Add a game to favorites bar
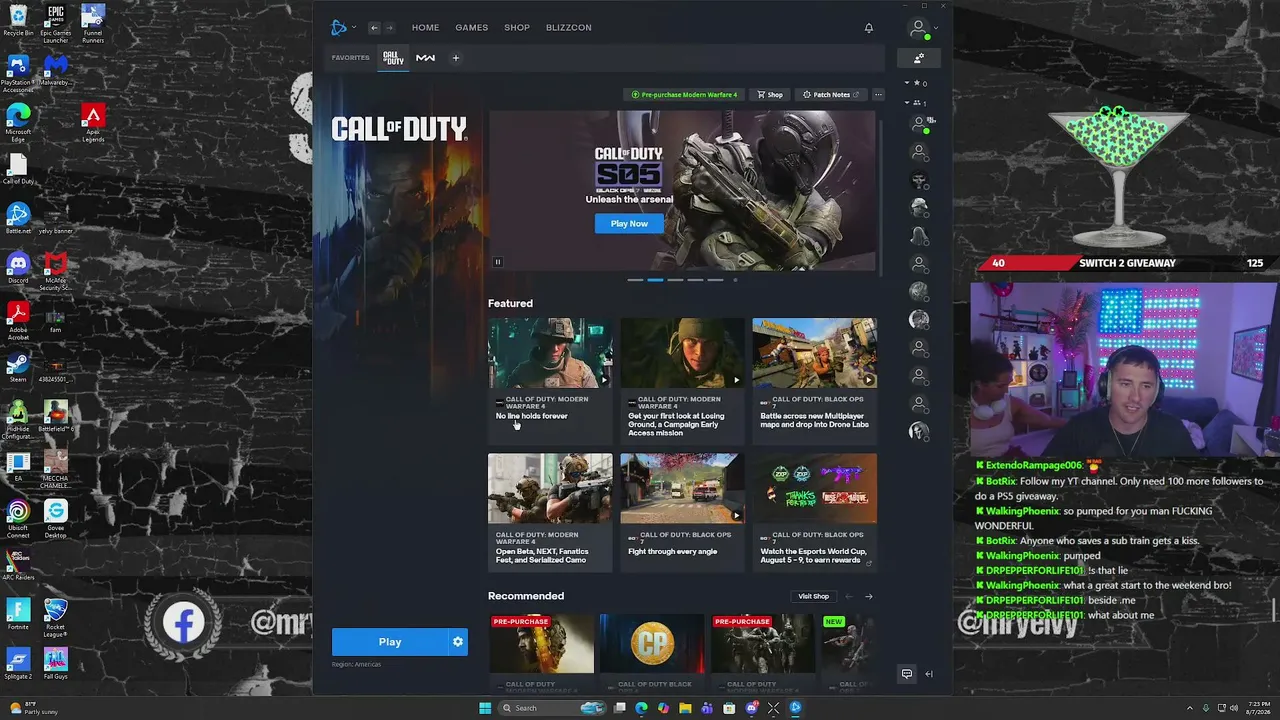Screen dimensions: 1280x720 (x=455, y=58)
